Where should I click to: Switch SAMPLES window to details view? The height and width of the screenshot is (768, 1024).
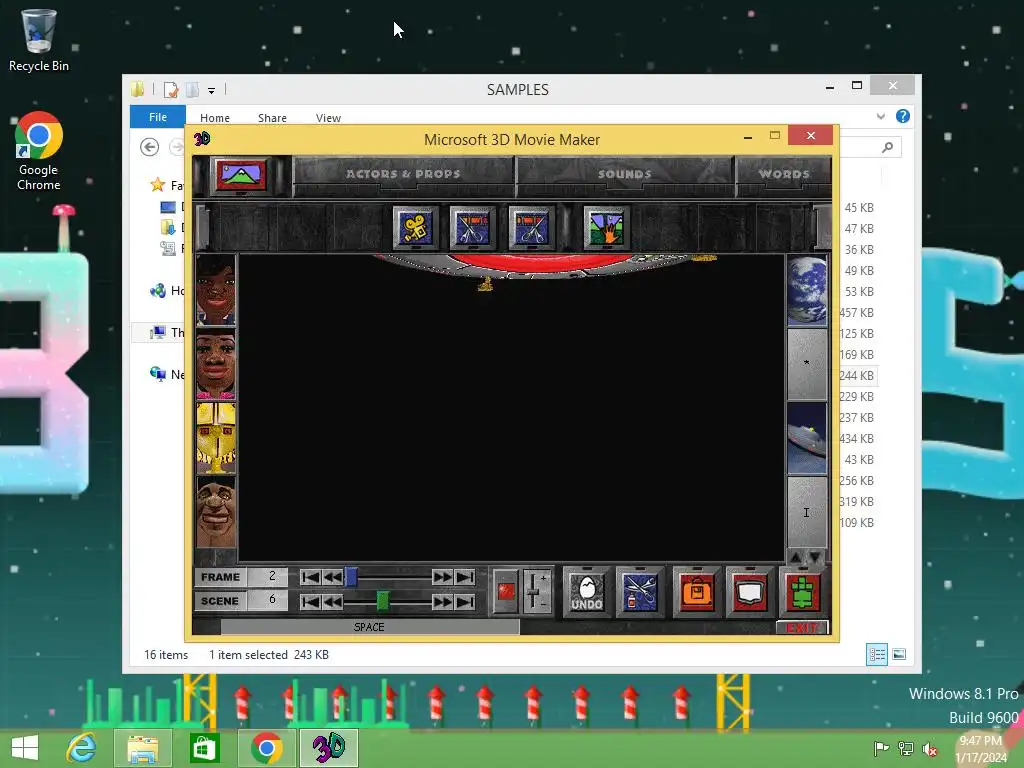[x=876, y=654]
